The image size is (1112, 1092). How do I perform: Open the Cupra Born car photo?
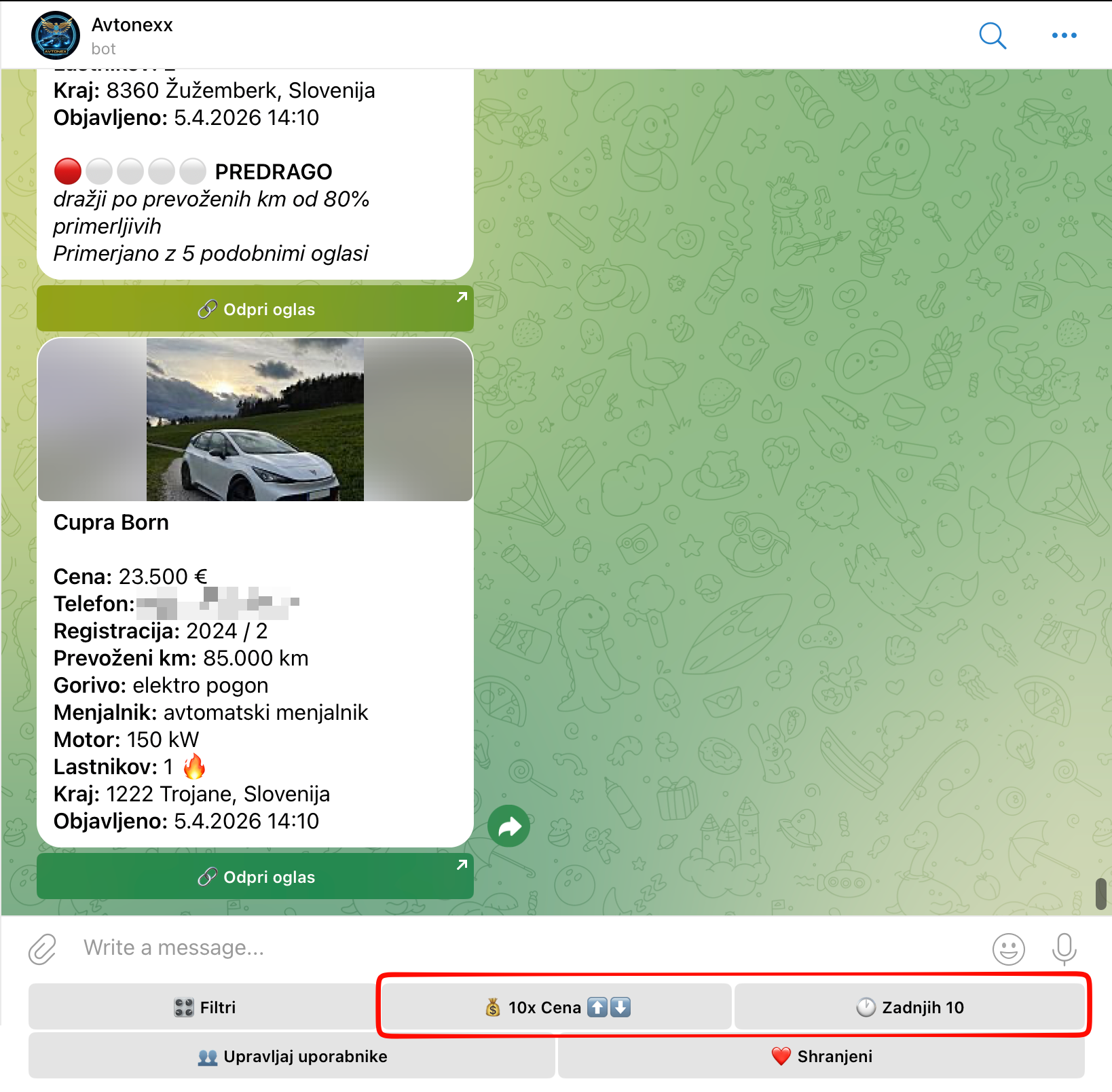click(x=255, y=420)
